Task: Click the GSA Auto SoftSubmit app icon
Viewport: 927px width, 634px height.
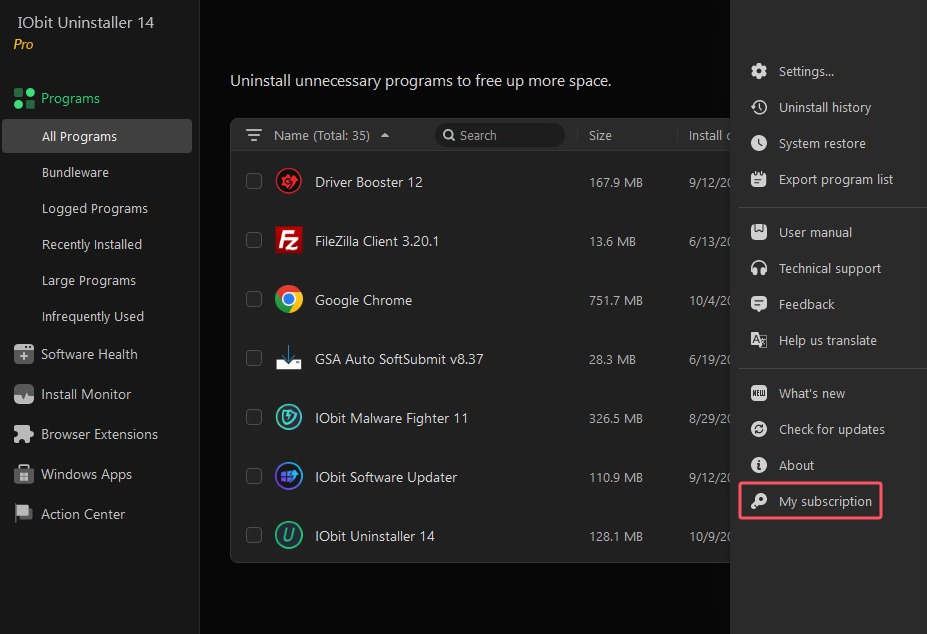Action: pos(289,358)
